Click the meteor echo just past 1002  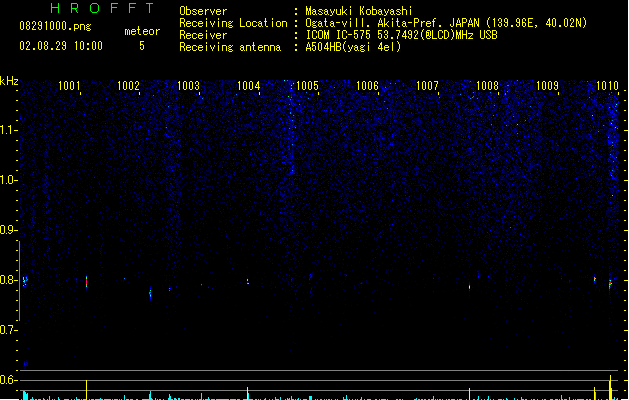(150, 294)
